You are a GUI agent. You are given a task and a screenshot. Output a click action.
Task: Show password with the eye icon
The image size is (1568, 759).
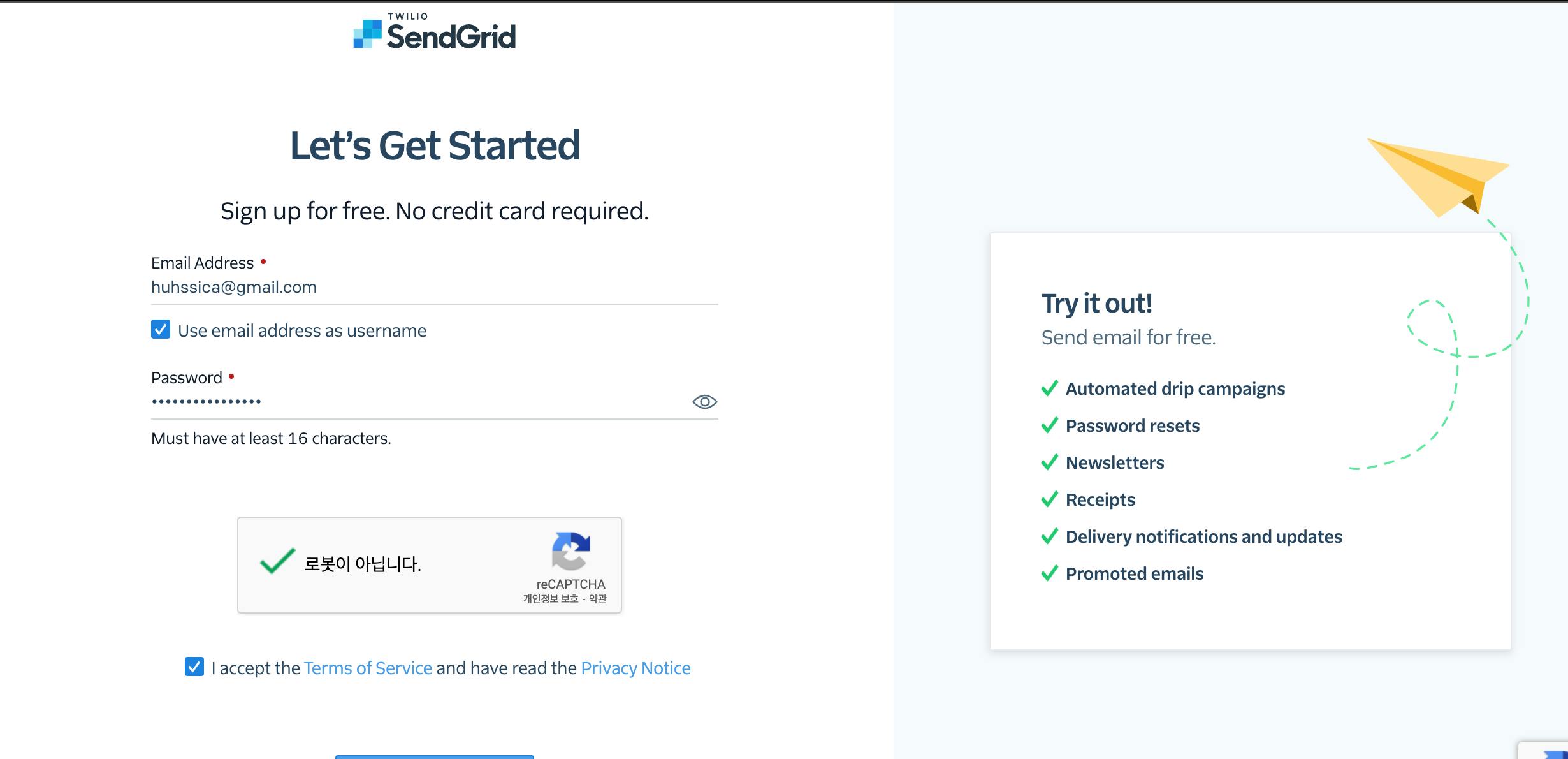pyautogui.click(x=704, y=402)
